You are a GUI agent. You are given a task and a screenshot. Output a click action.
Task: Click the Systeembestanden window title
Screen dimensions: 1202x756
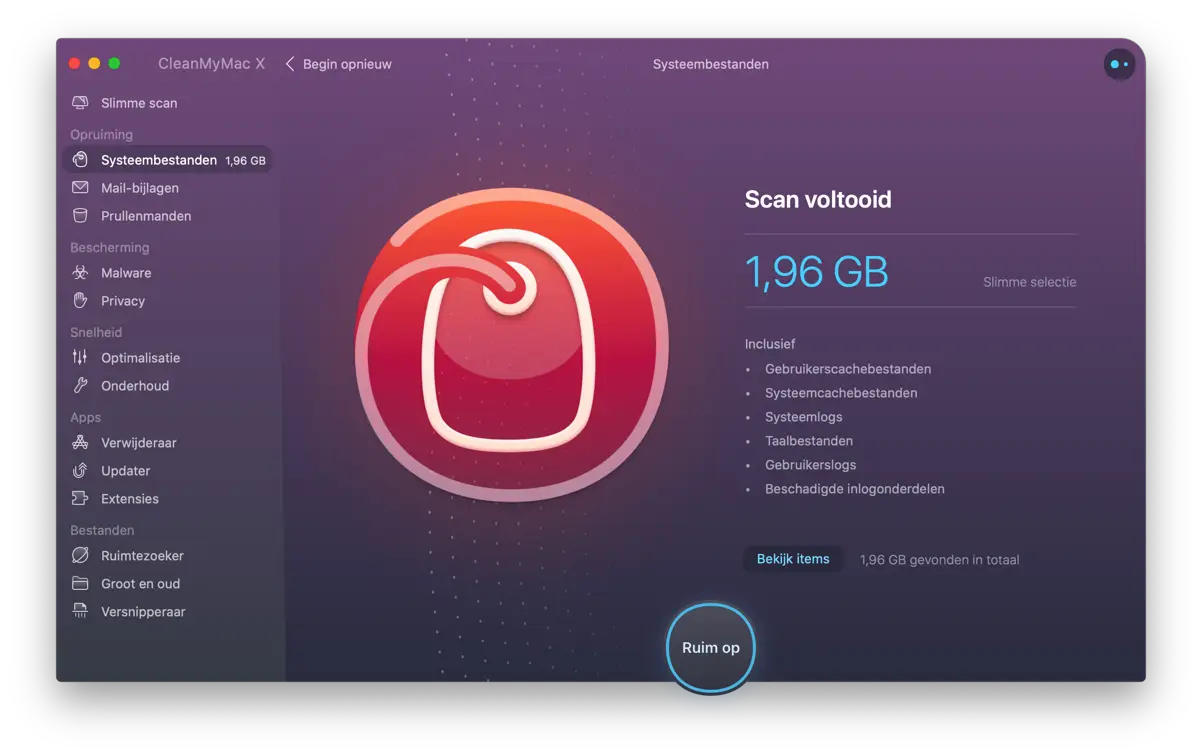click(711, 64)
